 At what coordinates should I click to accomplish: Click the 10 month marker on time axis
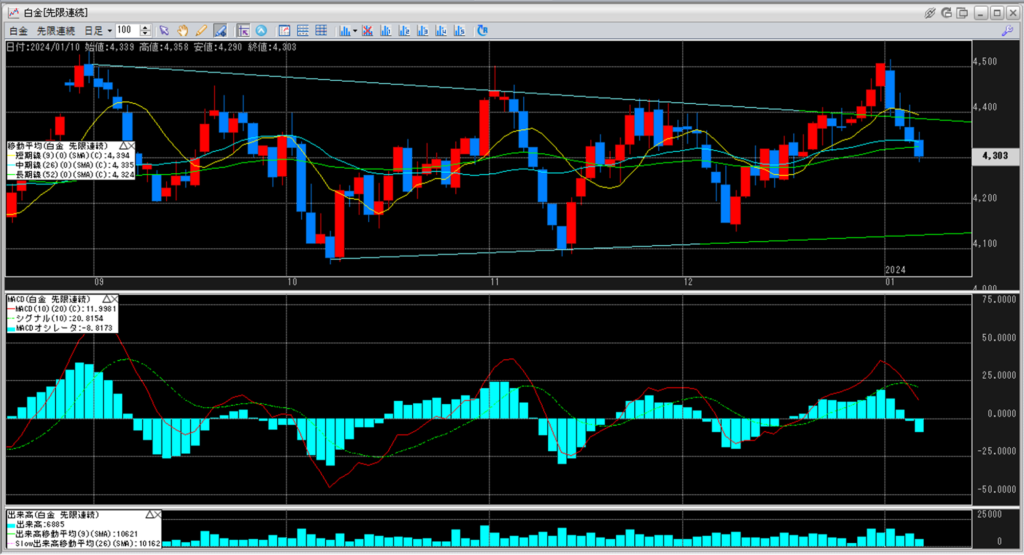[292, 282]
